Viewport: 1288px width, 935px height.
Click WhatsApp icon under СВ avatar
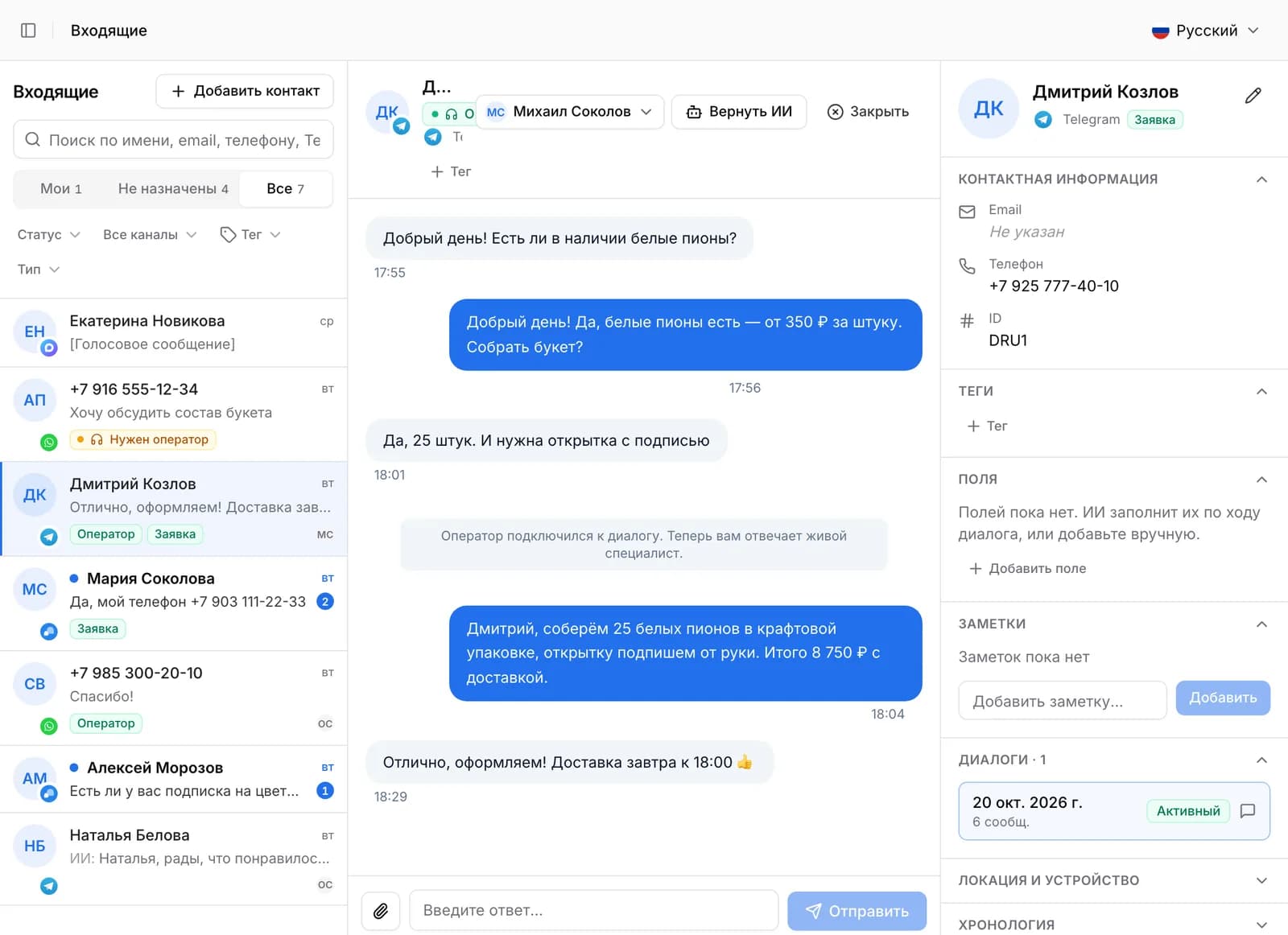tap(49, 726)
